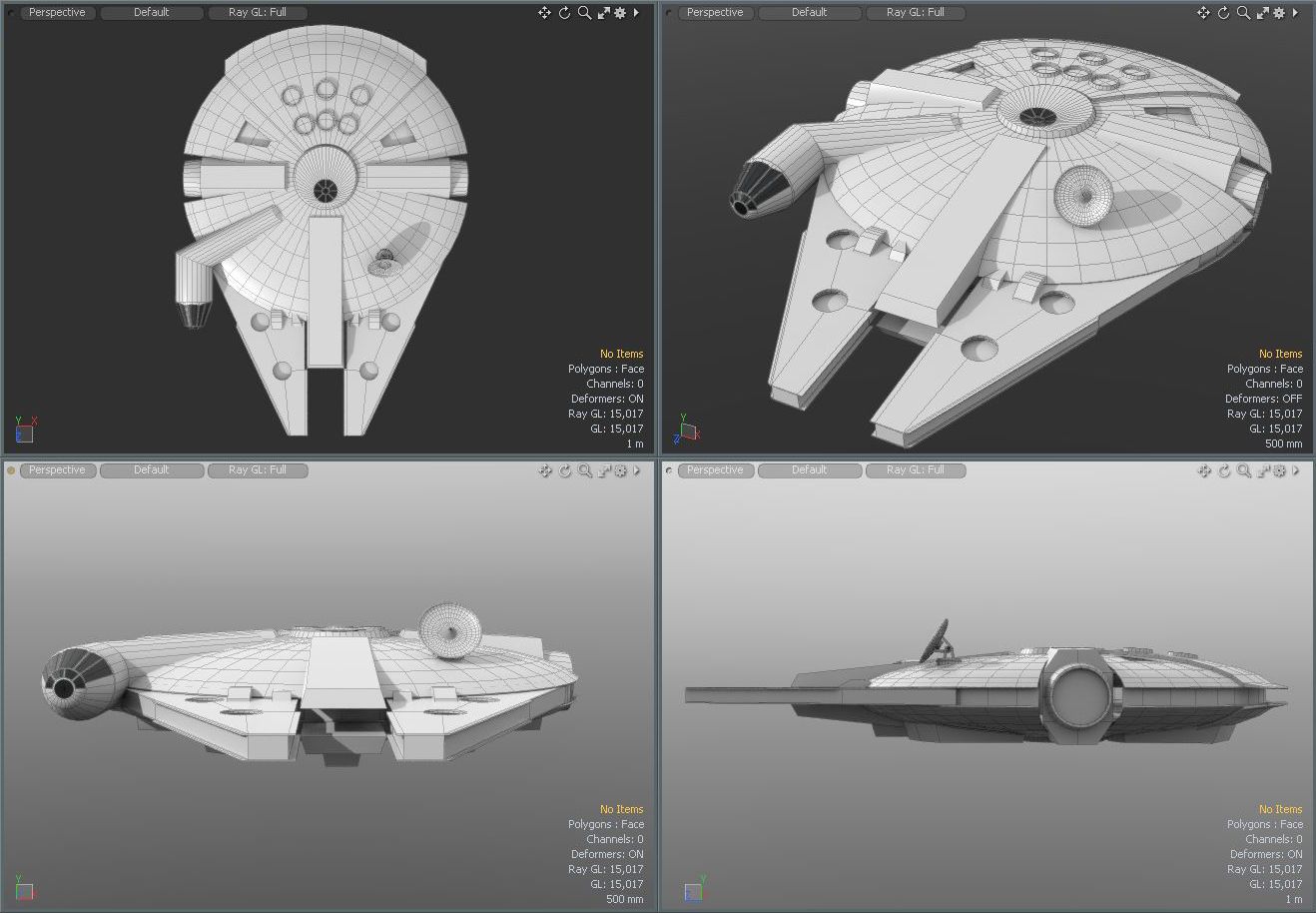Open viewport settings gear in bottom-left viewport
The height and width of the screenshot is (913, 1316).
tap(621, 470)
